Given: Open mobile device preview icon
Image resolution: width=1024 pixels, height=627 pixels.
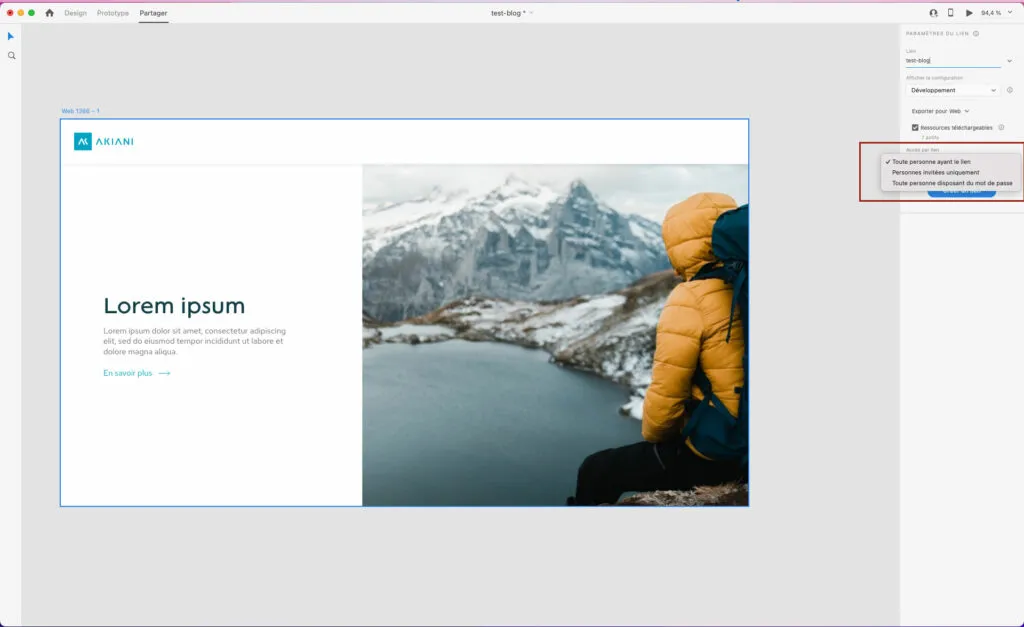Looking at the screenshot, I should (951, 13).
